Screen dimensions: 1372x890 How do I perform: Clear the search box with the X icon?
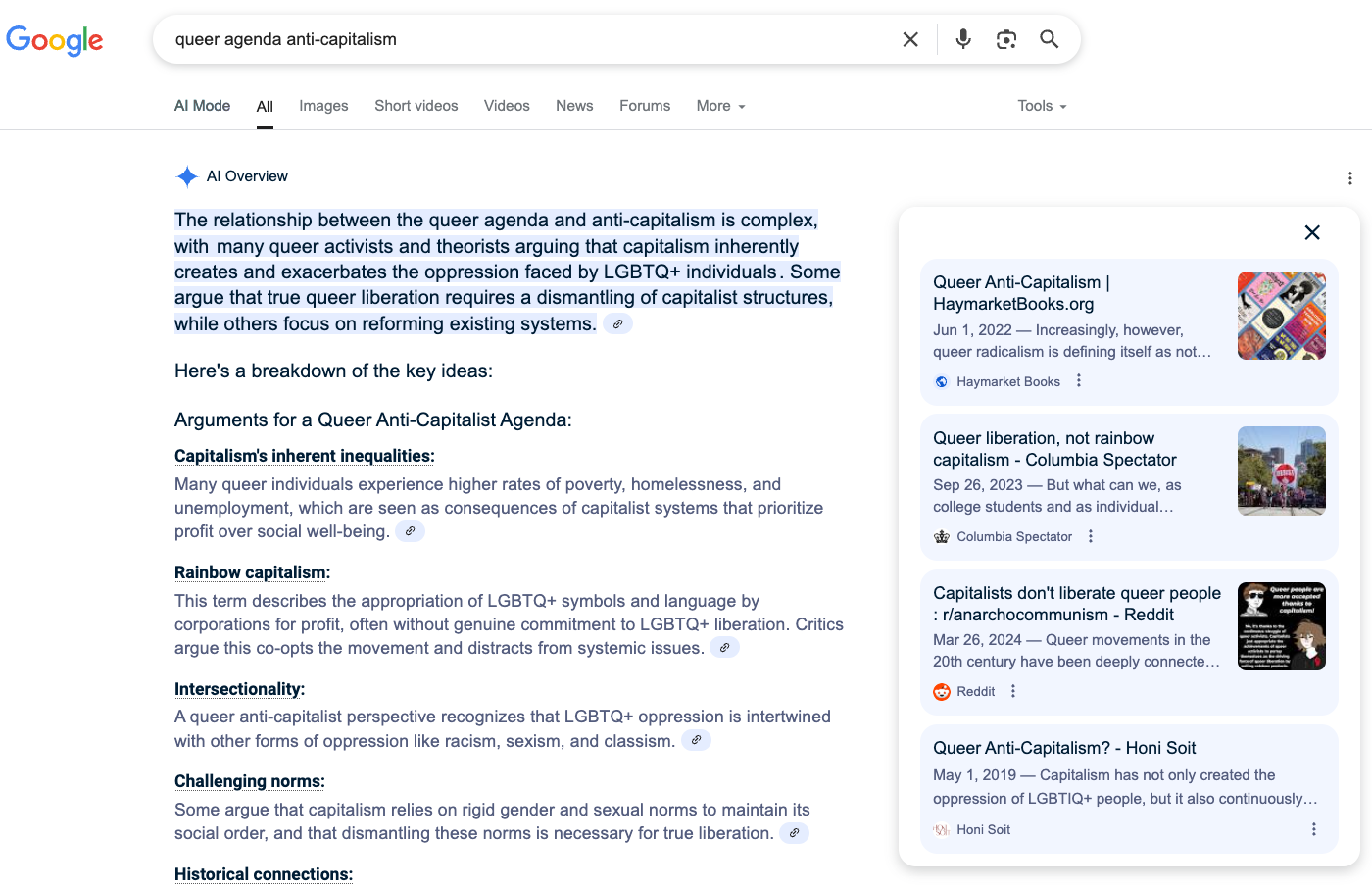[x=910, y=39]
